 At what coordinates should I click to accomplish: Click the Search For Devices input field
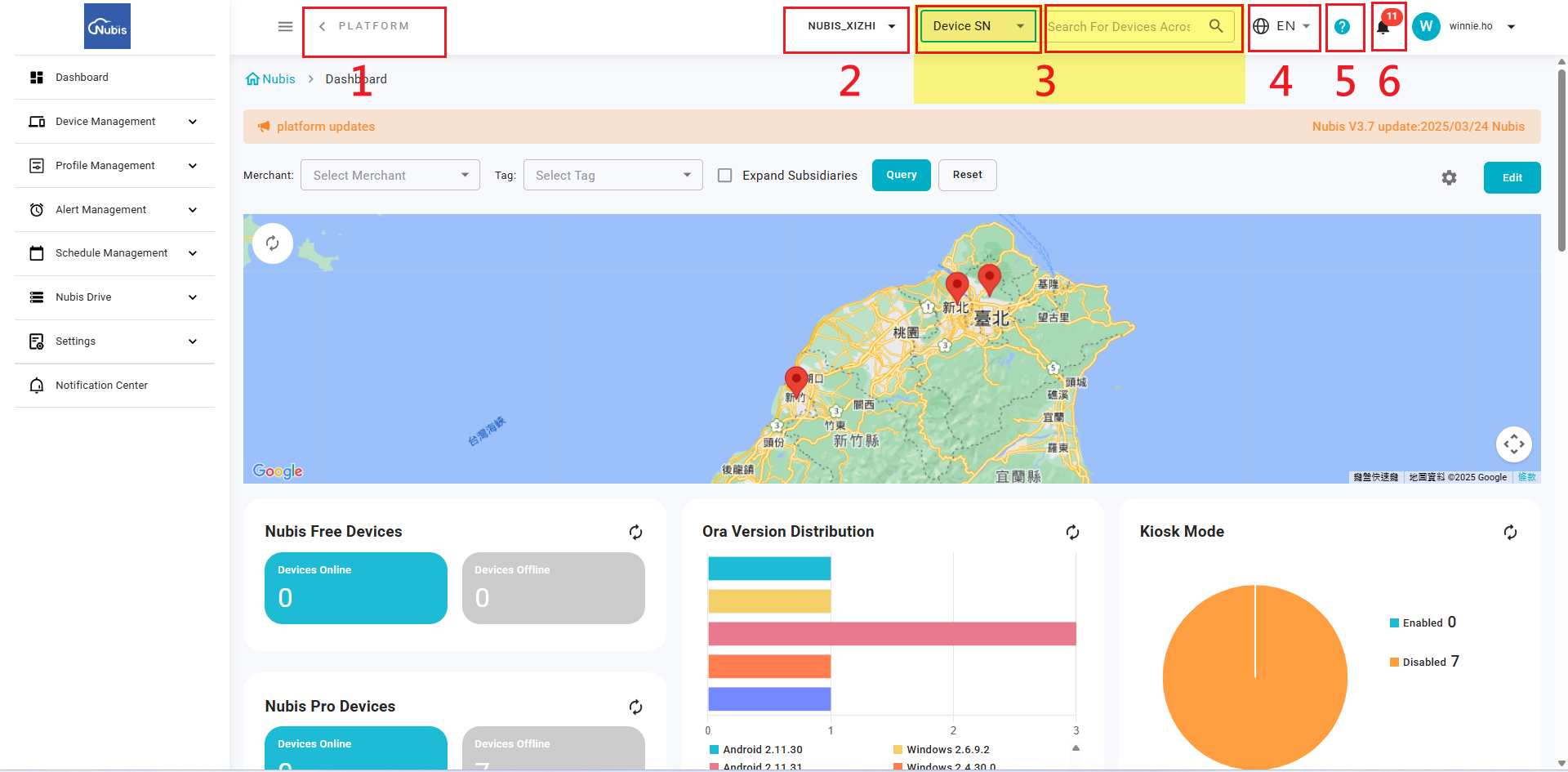click(x=1120, y=27)
